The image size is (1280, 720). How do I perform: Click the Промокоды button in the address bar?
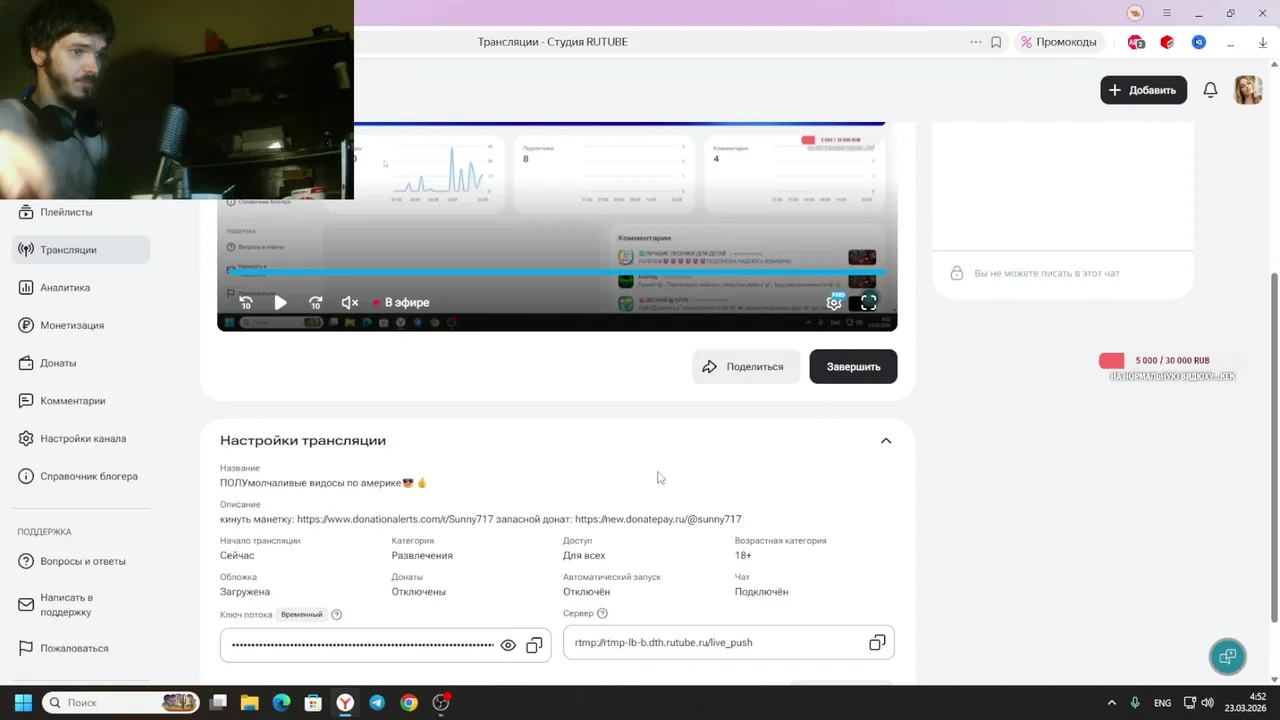[1059, 42]
